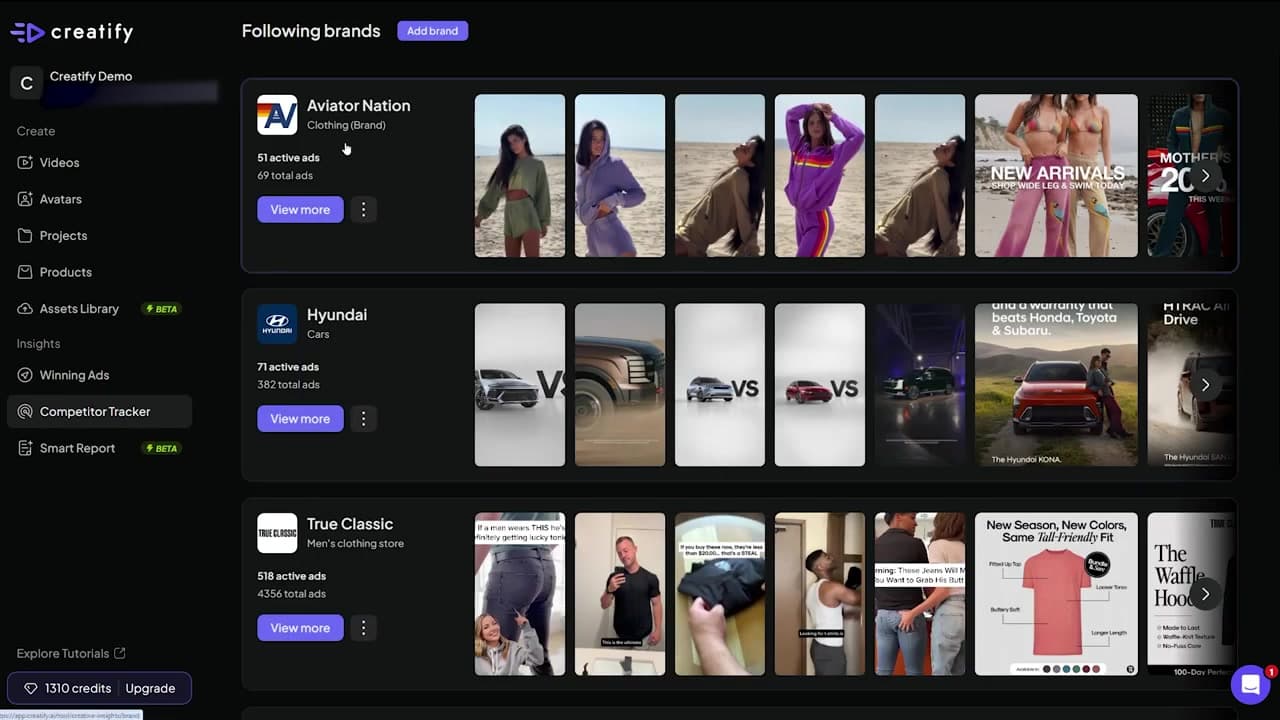The width and height of the screenshot is (1280, 720).
Task: Open the NEW ARRIVALS ad thumbnail
Action: (x=1056, y=176)
